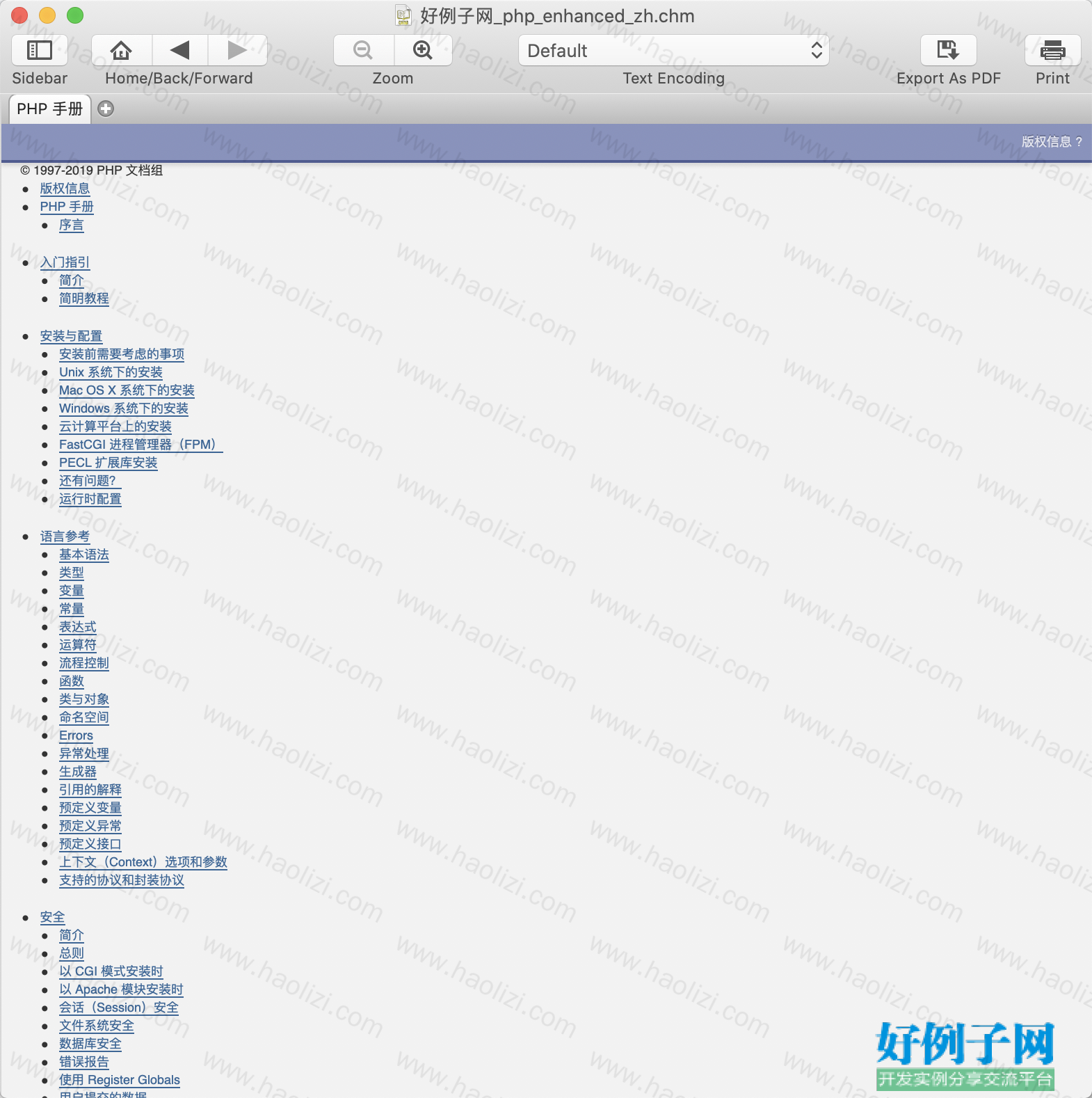Open the 安装与配置 section

[71, 336]
